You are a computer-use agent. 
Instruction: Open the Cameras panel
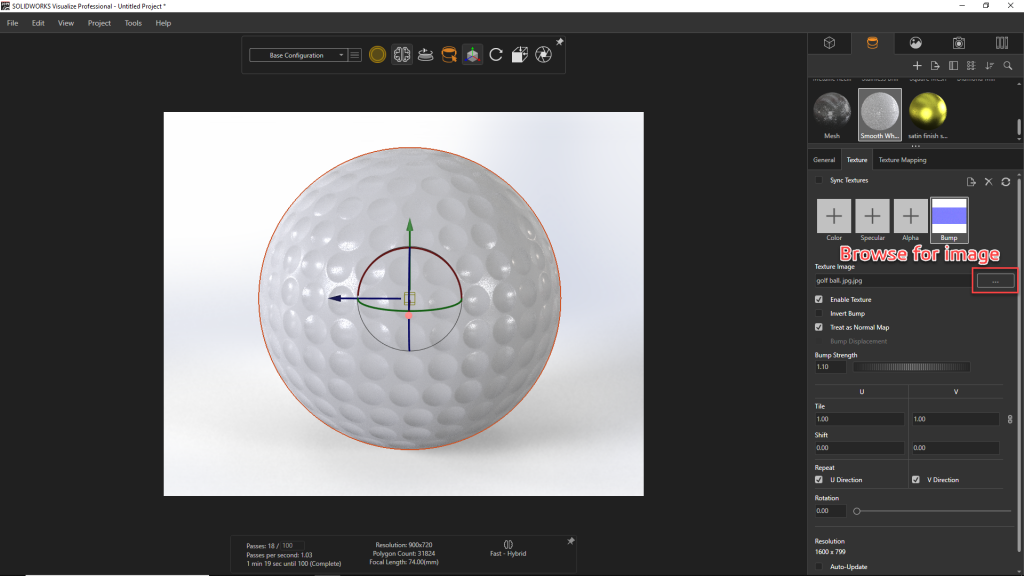point(959,44)
